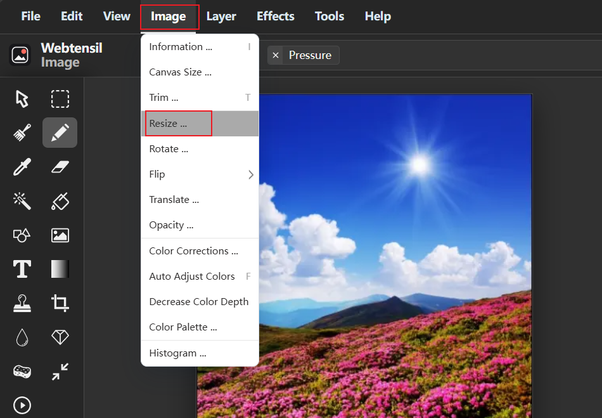Expand the Flip submenu arrow
Screen dimensions: 602x418
click(x=251, y=175)
